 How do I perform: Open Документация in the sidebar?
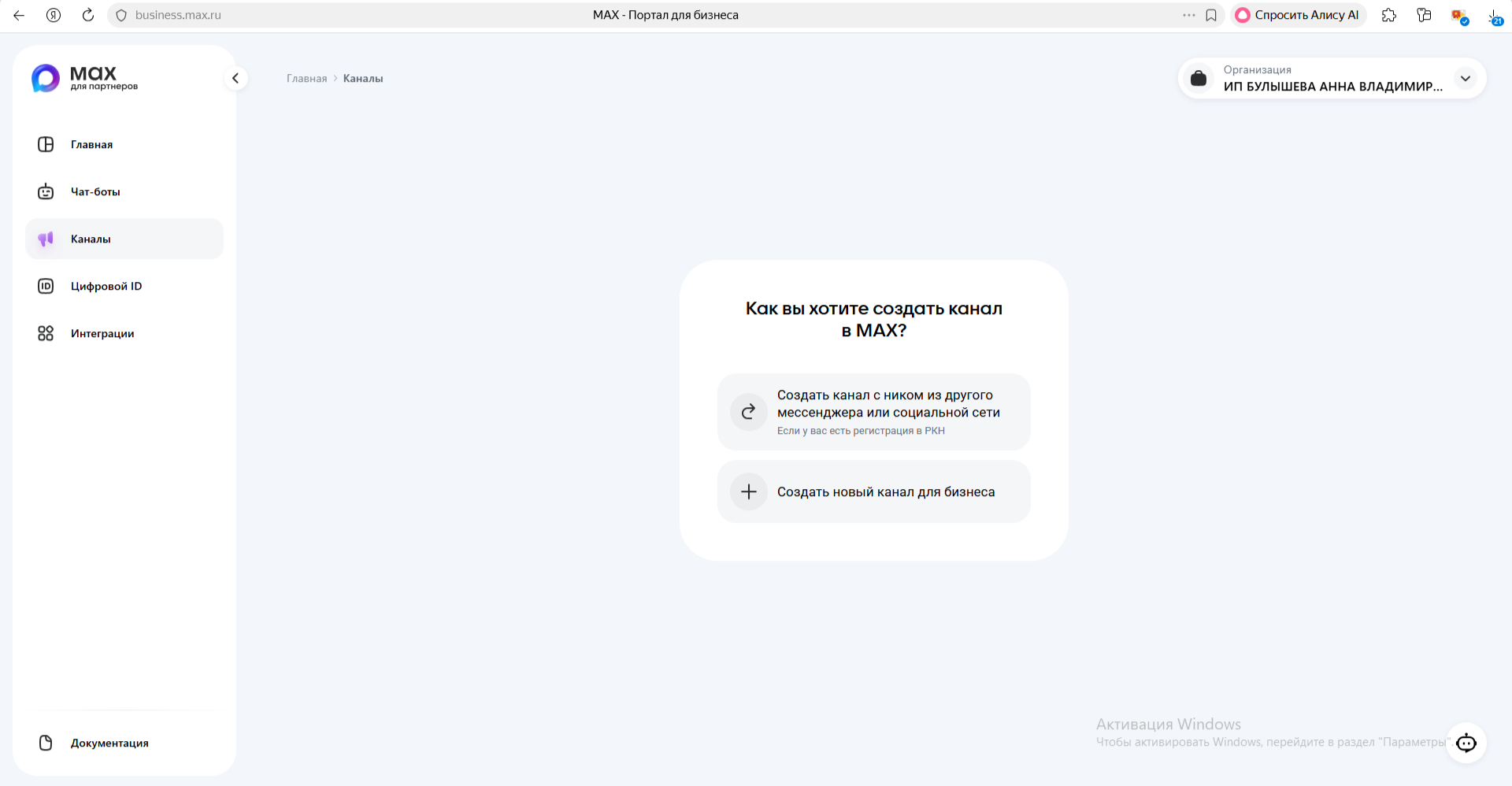(x=124, y=743)
